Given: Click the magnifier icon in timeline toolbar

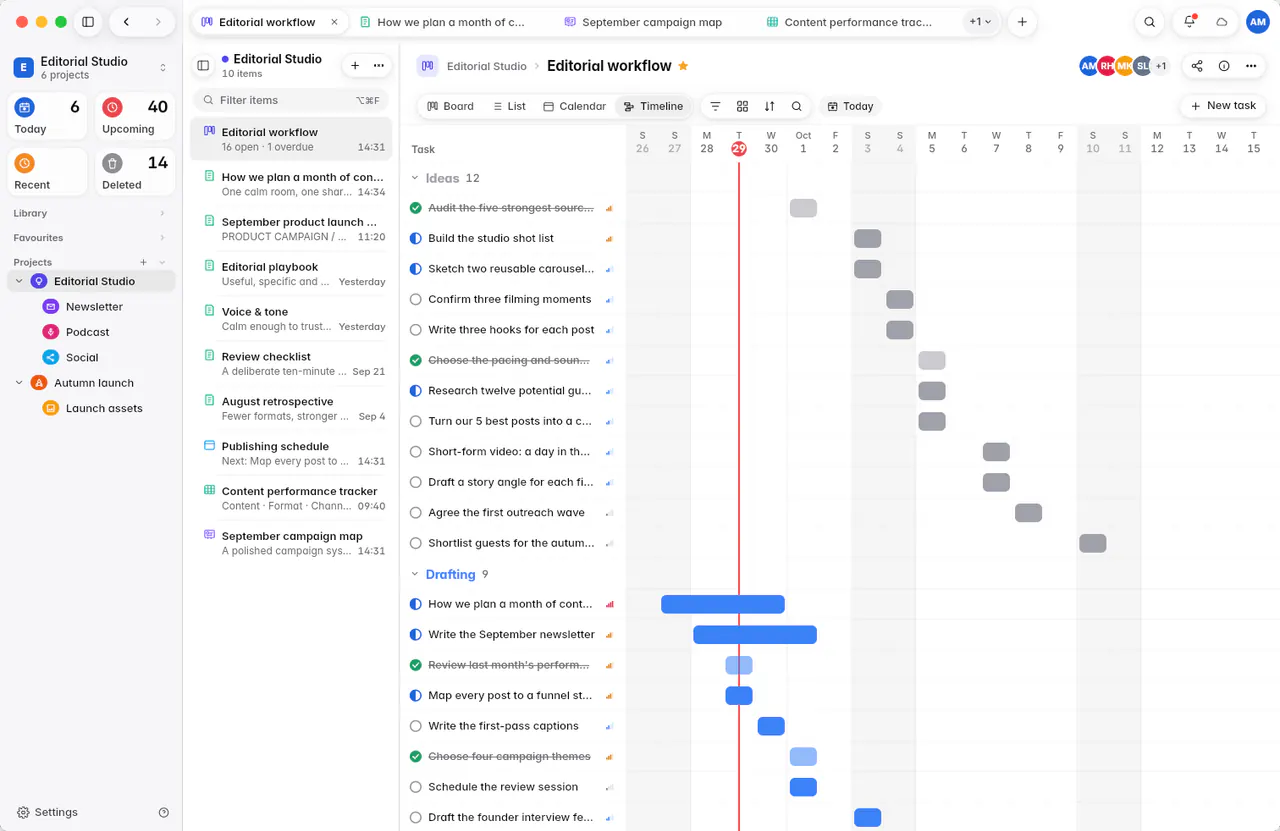Looking at the screenshot, I should 796,106.
